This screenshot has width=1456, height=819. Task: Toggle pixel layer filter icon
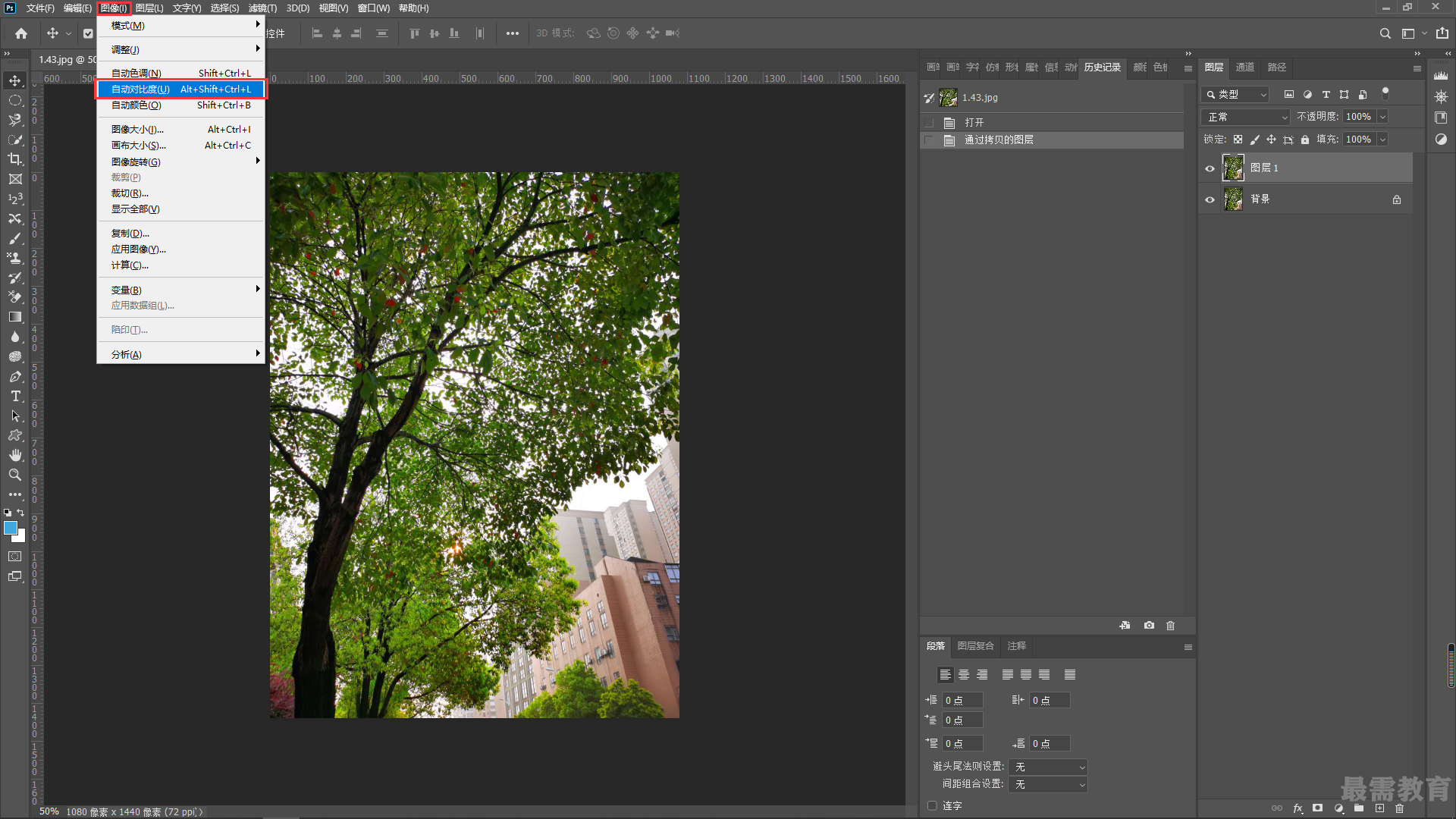pyautogui.click(x=1288, y=95)
